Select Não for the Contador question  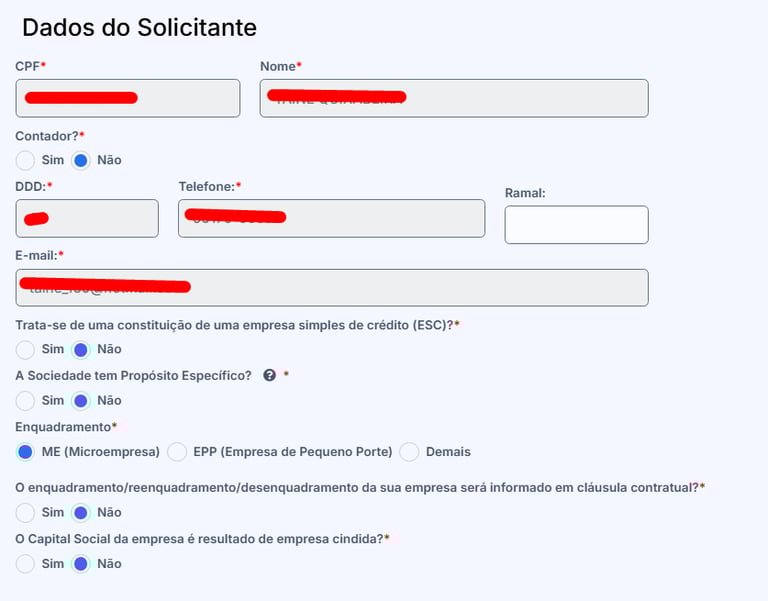point(81,160)
